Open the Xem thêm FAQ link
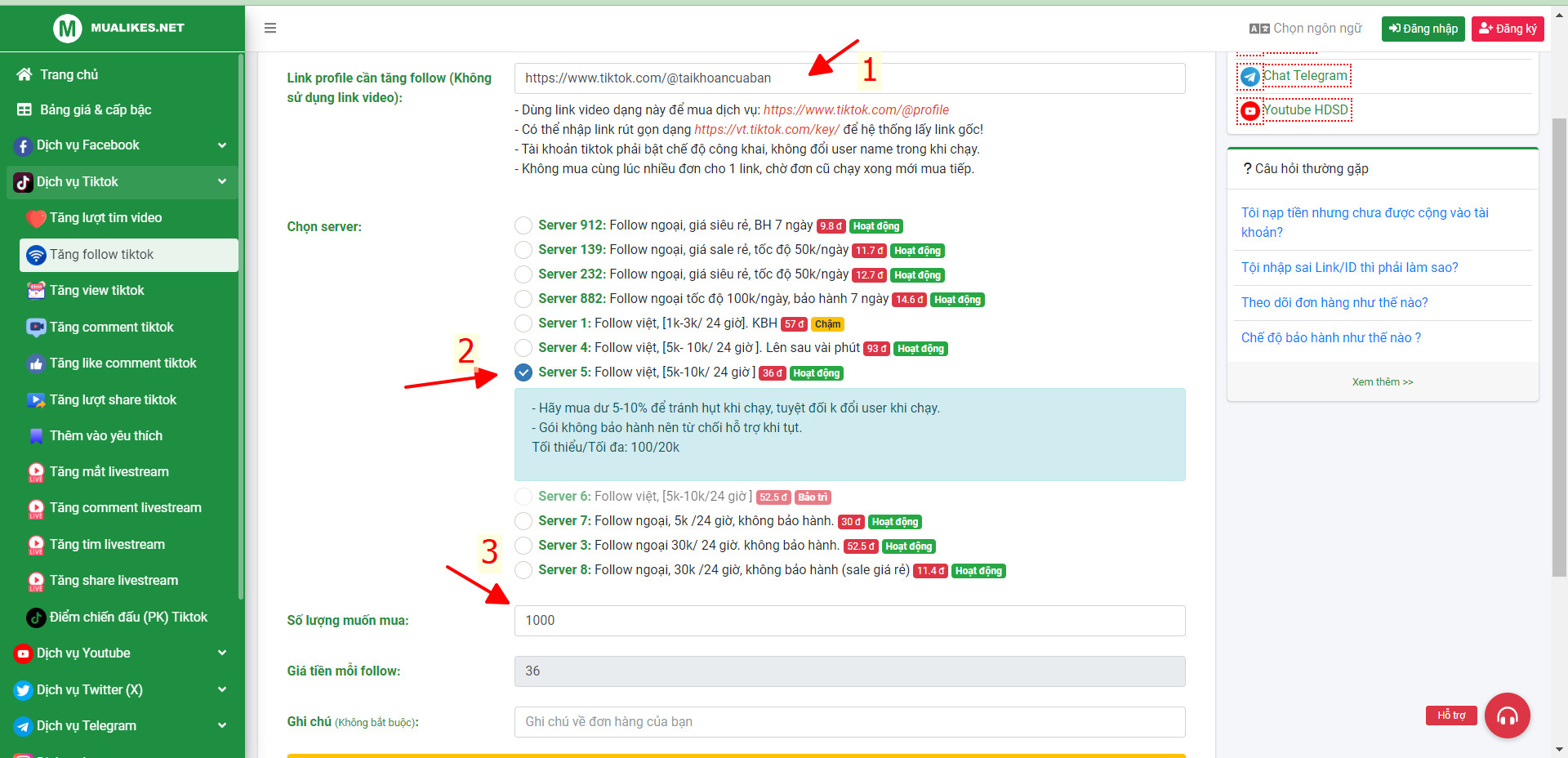Image resolution: width=1568 pixels, height=758 pixels. 1382,382
